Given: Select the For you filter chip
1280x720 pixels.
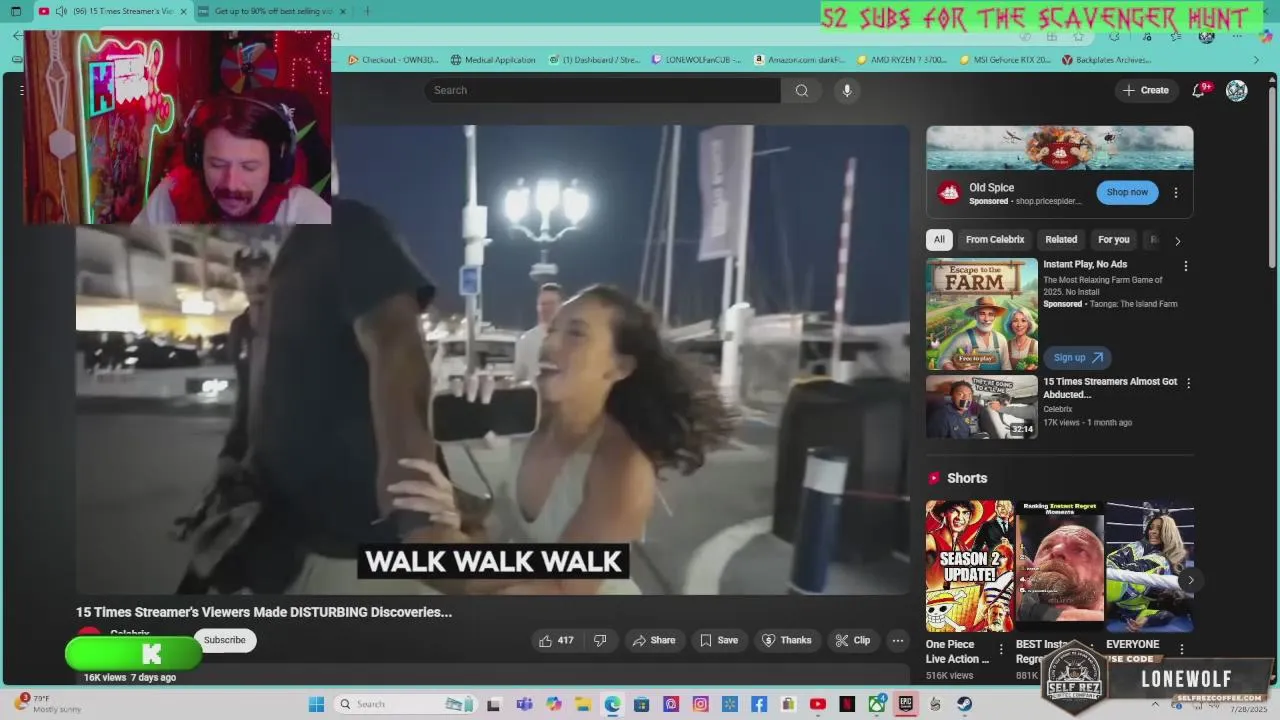Looking at the screenshot, I should coord(1114,239).
